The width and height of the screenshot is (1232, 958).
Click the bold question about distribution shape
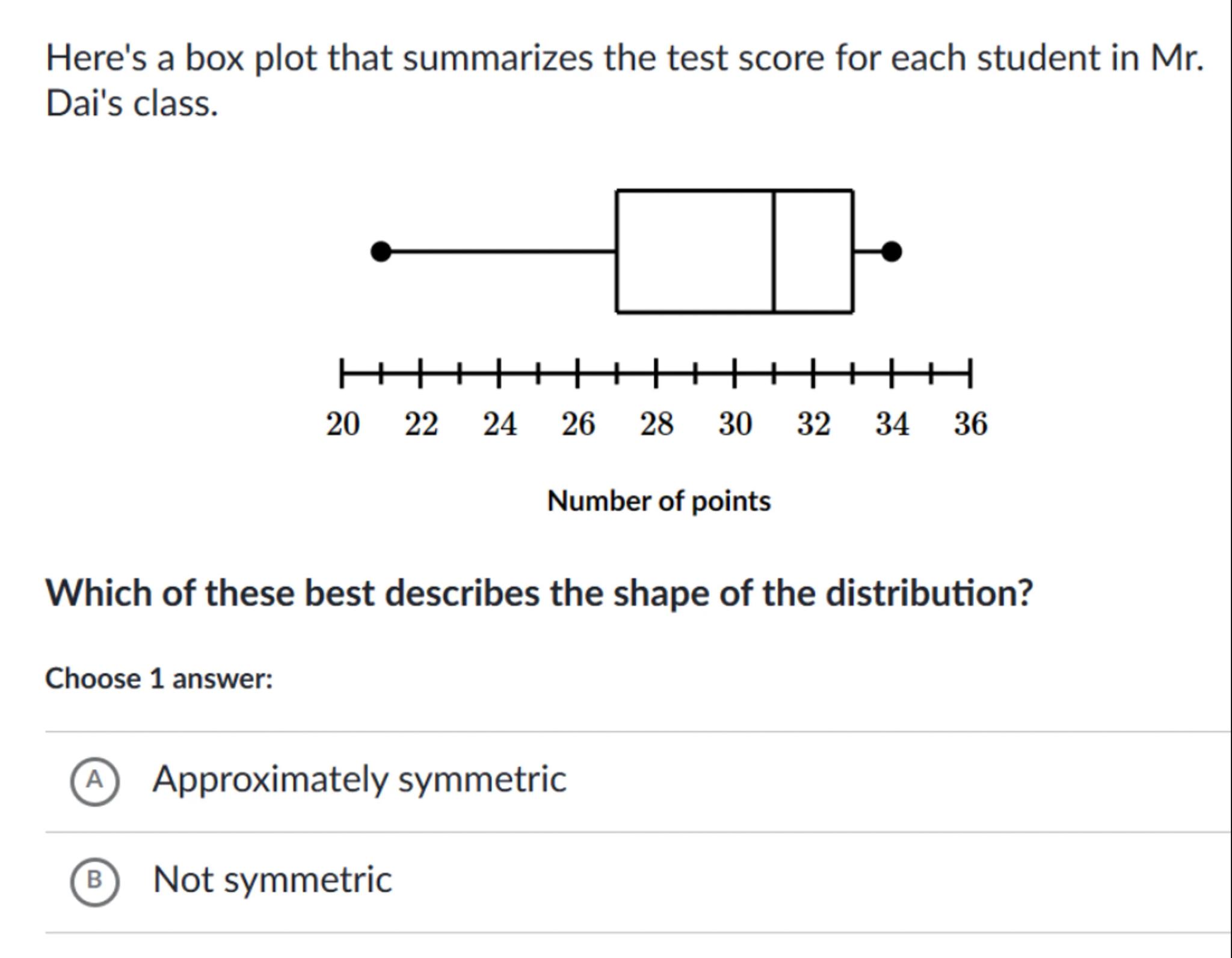pyautogui.click(x=539, y=593)
